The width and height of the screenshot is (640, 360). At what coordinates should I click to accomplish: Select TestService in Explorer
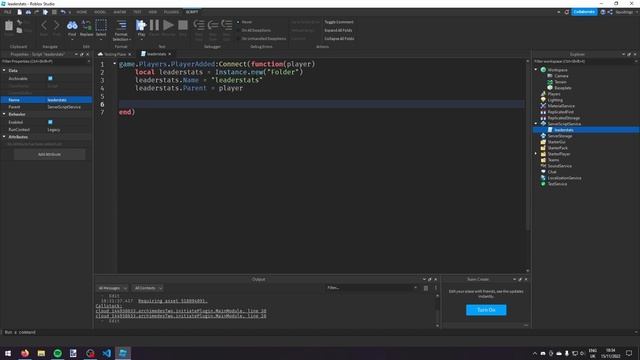[x=557, y=184]
